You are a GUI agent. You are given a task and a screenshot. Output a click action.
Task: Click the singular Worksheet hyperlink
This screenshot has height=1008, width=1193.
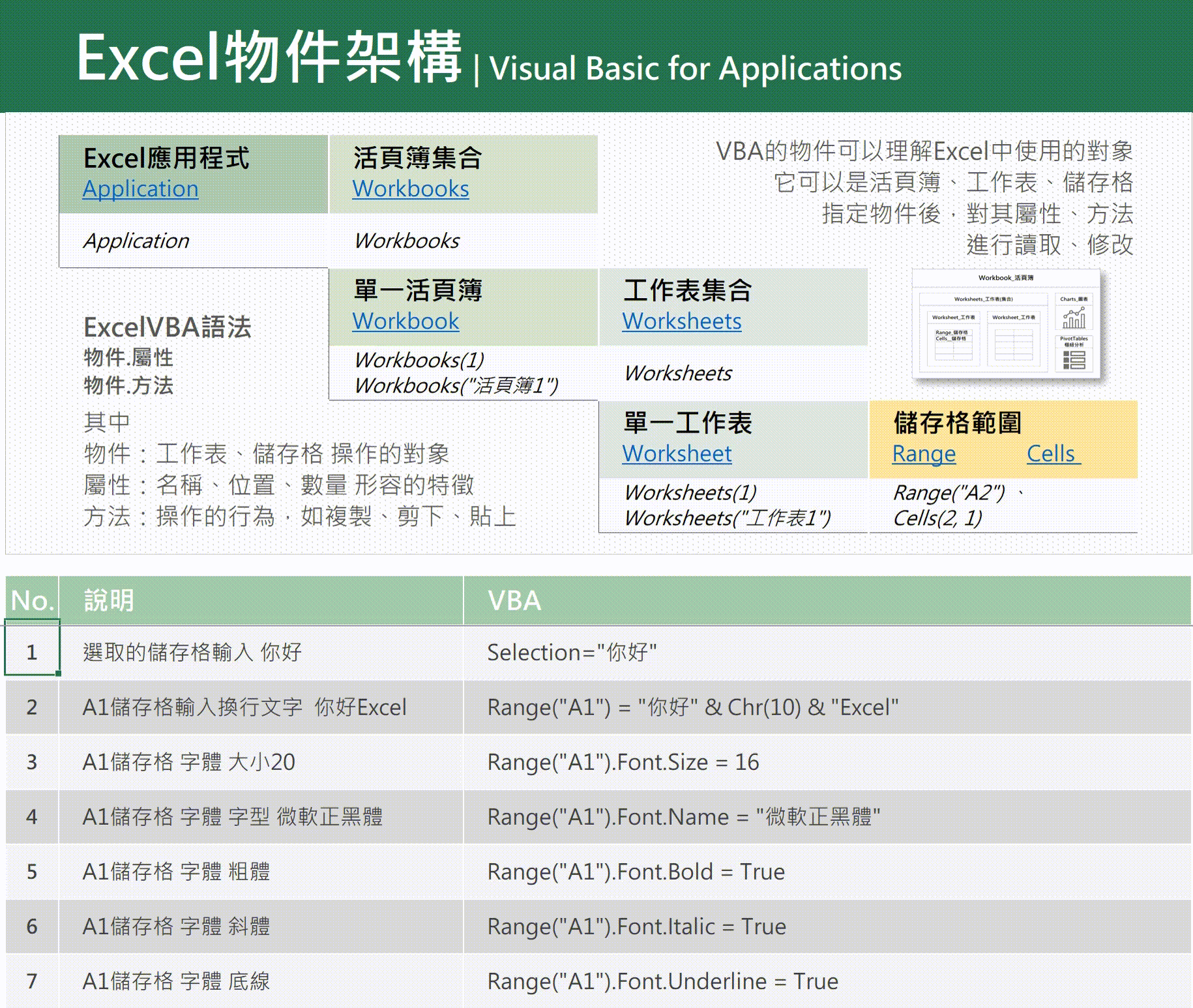(677, 454)
